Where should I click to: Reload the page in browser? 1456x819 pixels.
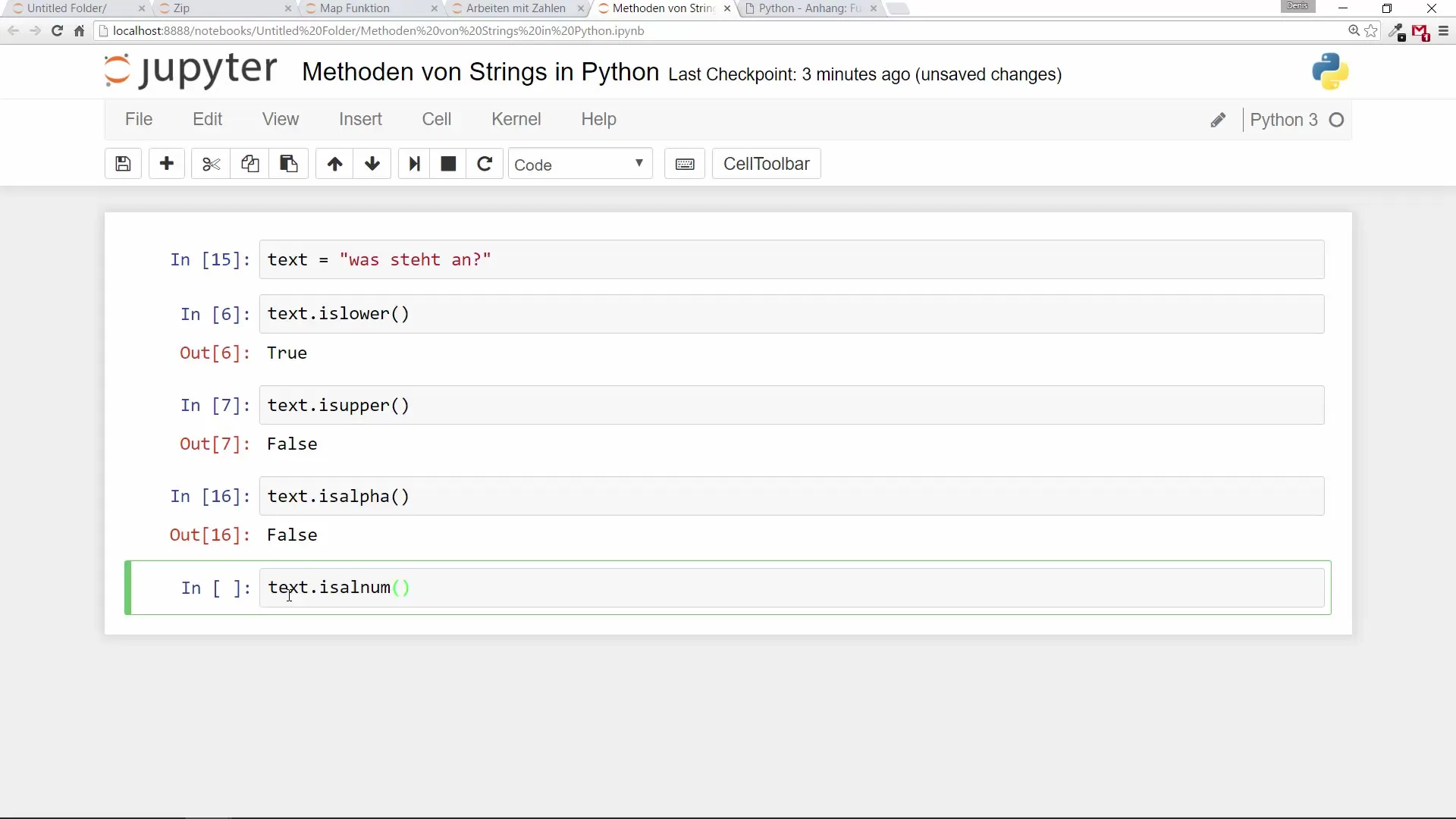(x=57, y=31)
